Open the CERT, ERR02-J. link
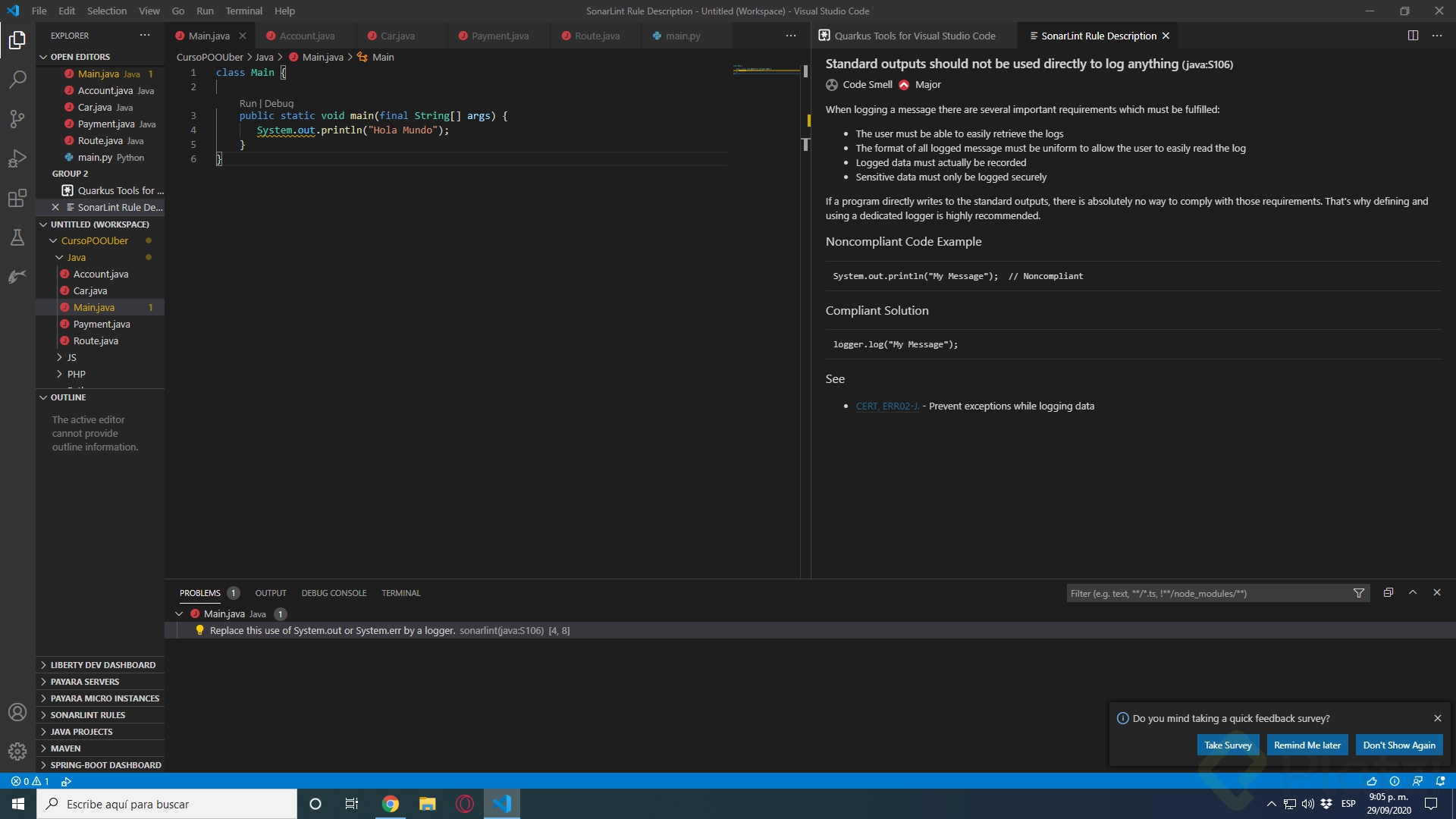Viewport: 1456px width, 819px height. 887,406
